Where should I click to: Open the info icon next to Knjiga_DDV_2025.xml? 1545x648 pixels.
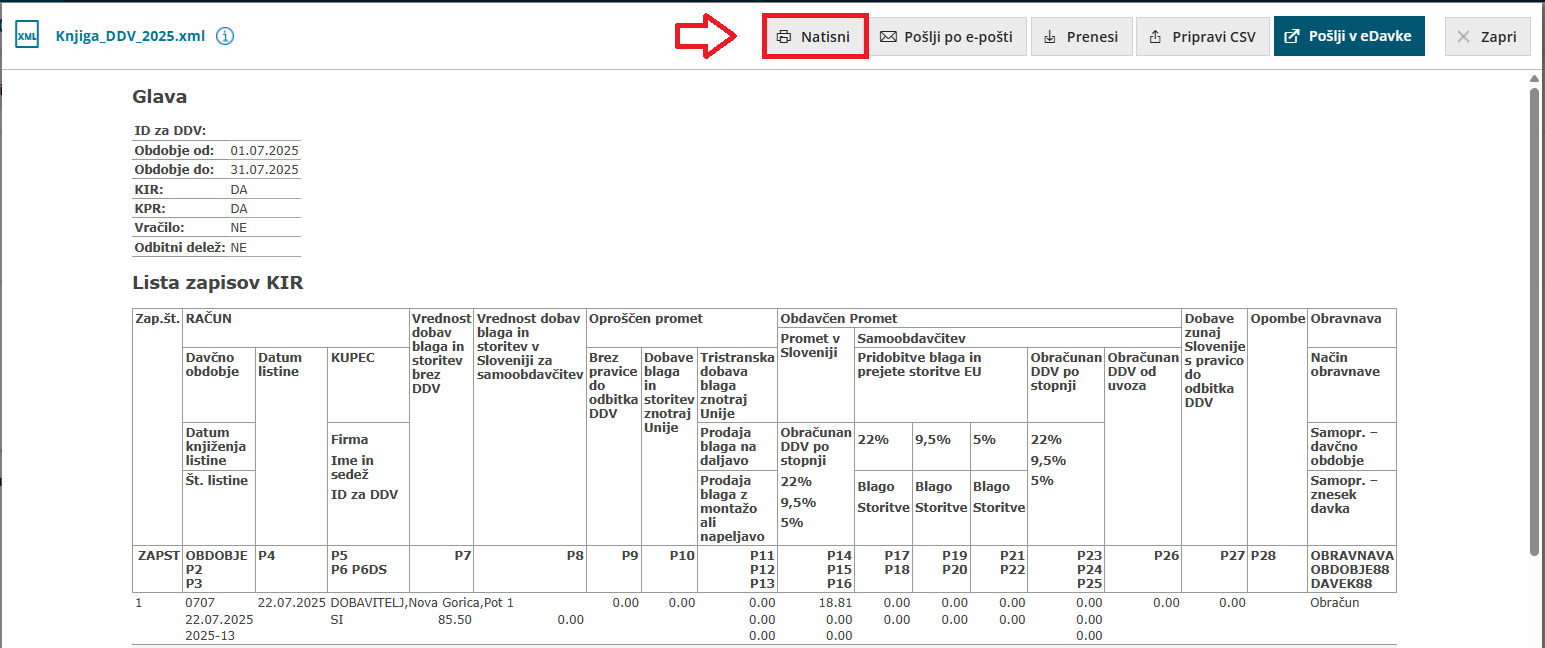tap(225, 36)
